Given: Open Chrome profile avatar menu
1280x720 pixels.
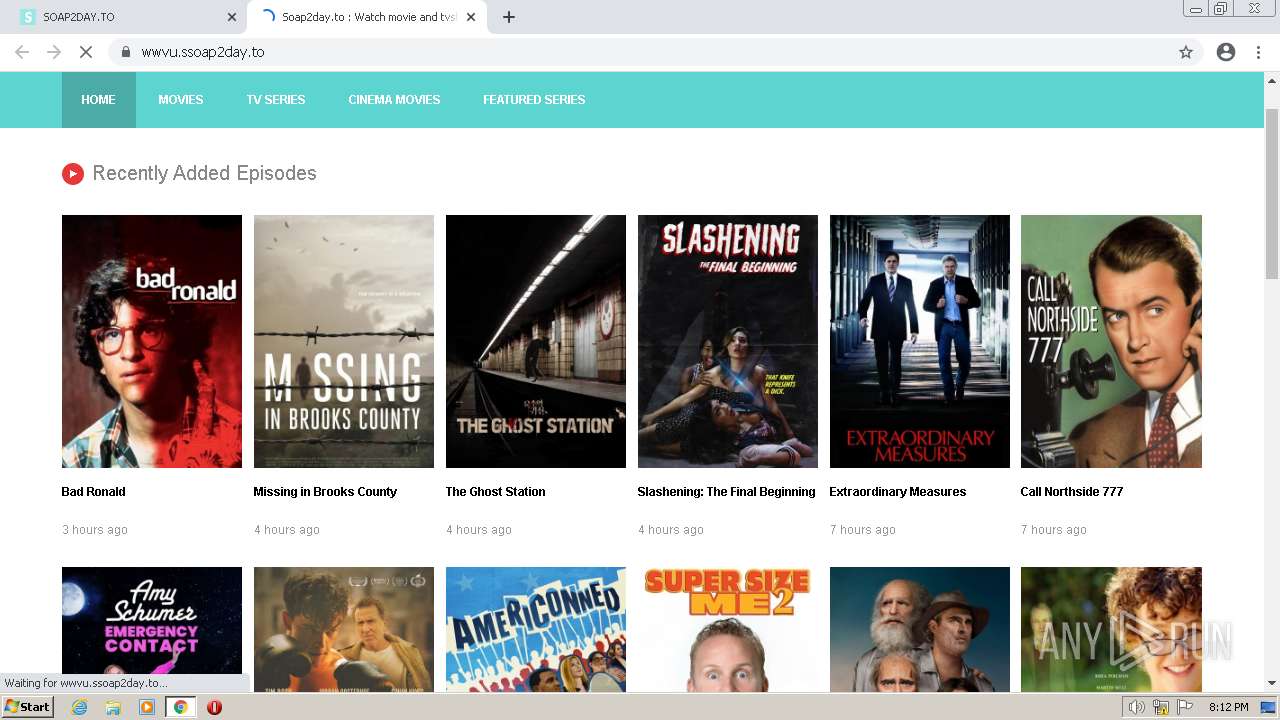Looking at the screenshot, I should 1226,52.
